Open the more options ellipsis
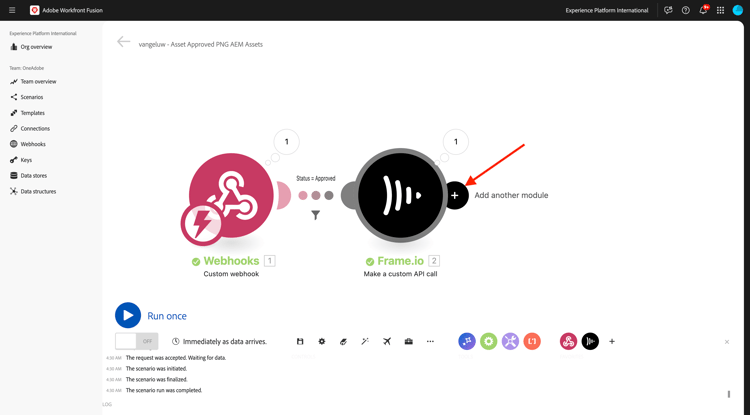 click(430, 341)
